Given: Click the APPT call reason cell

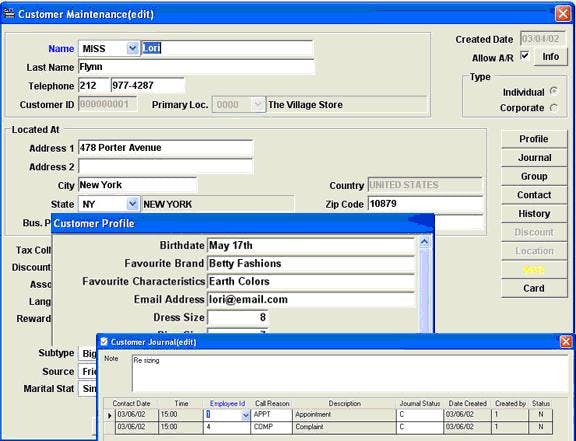Looking at the screenshot, I should pyautogui.click(x=272, y=415).
